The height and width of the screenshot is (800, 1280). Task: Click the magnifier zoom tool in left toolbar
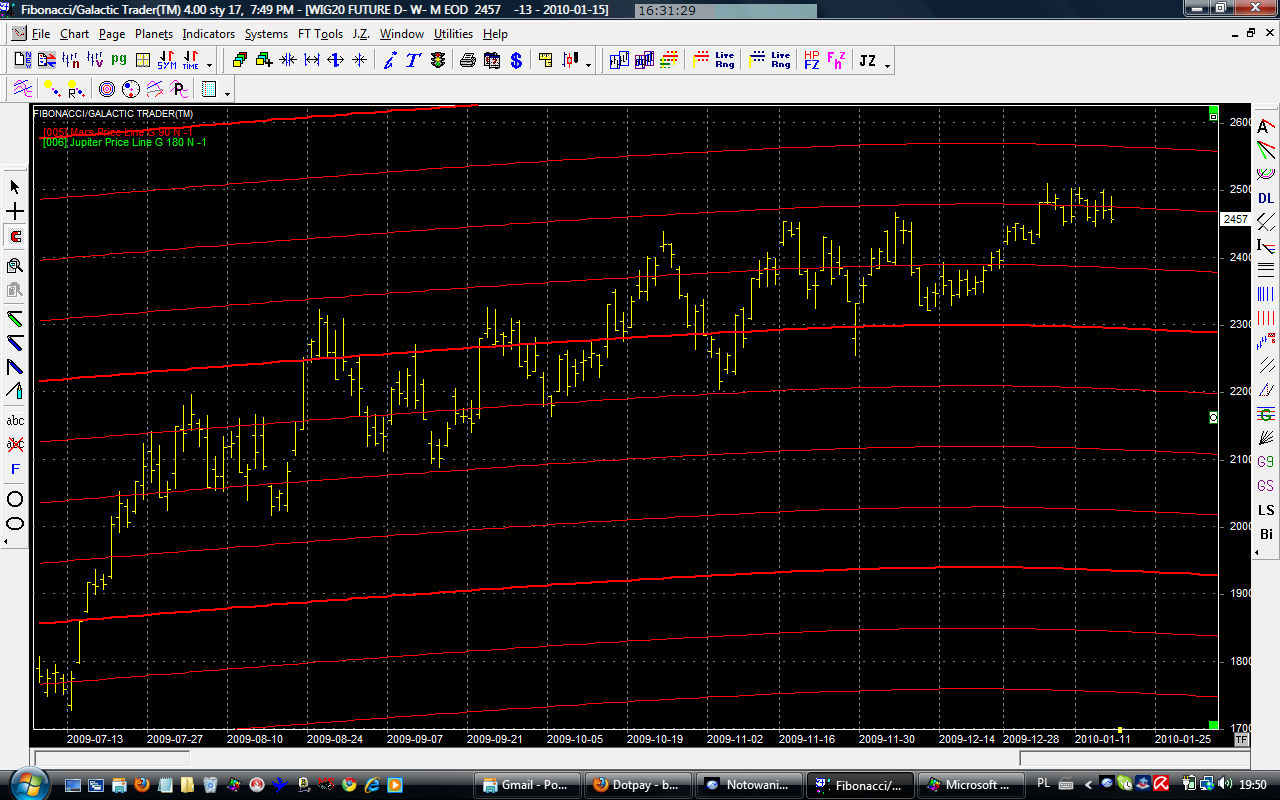click(x=15, y=265)
